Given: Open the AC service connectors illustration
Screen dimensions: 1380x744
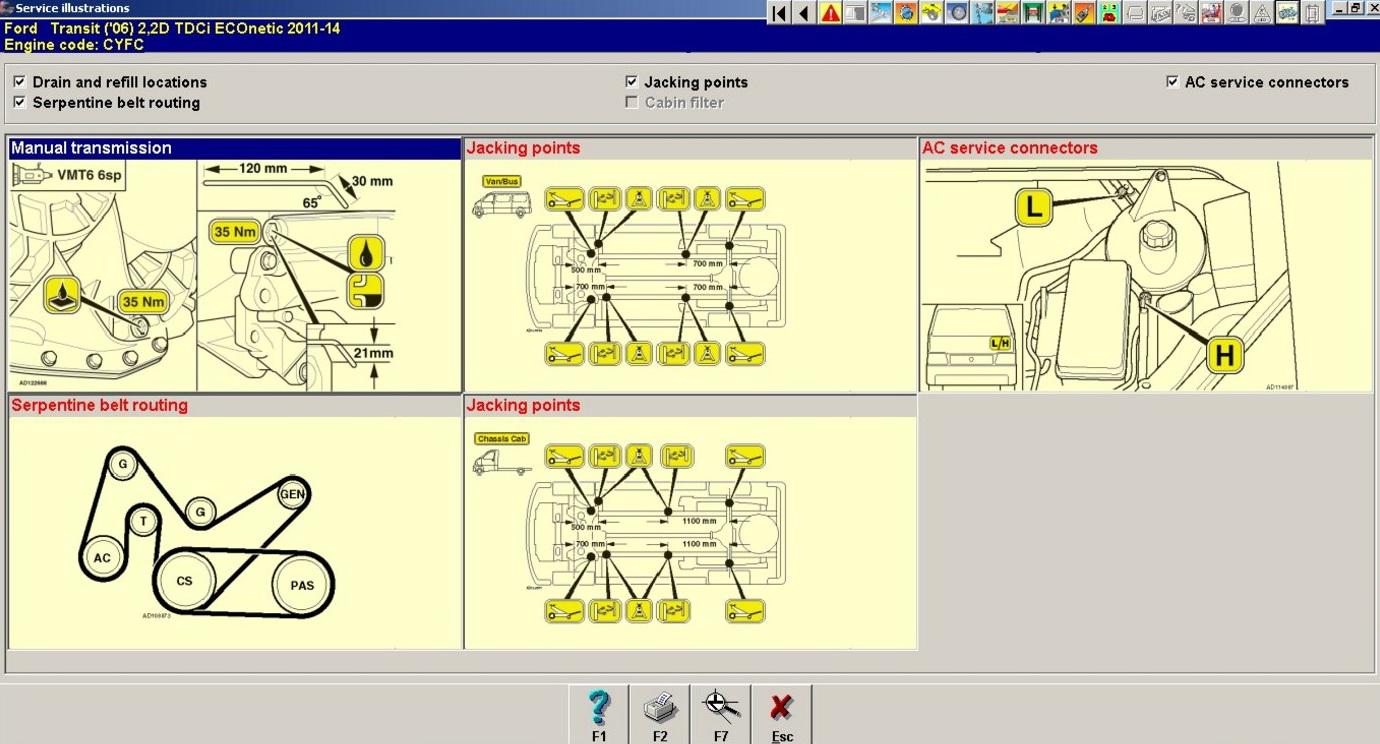Looking at the screenshot, I should [1146, 275].
